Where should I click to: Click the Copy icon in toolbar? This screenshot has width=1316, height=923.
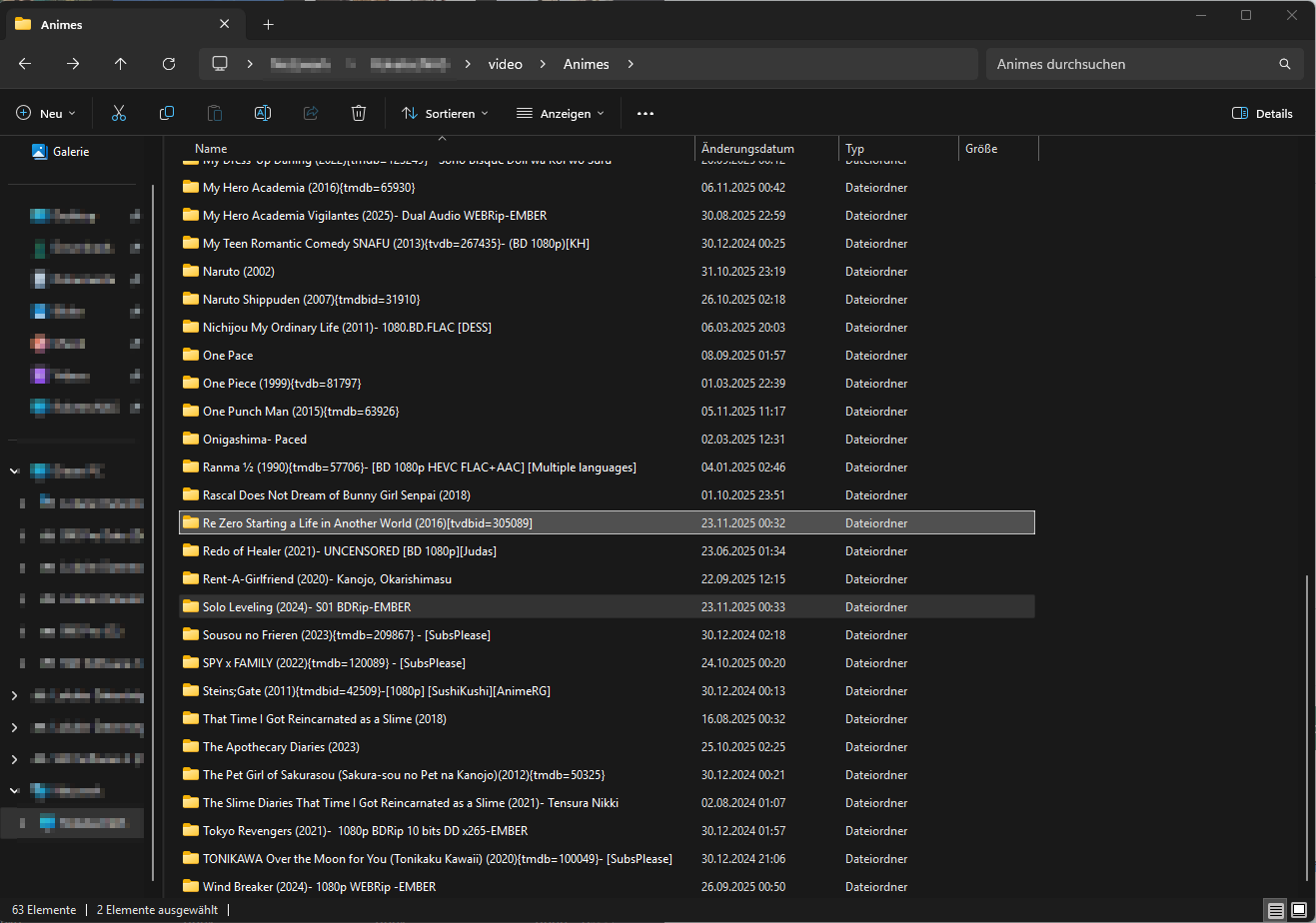point(167,114)
